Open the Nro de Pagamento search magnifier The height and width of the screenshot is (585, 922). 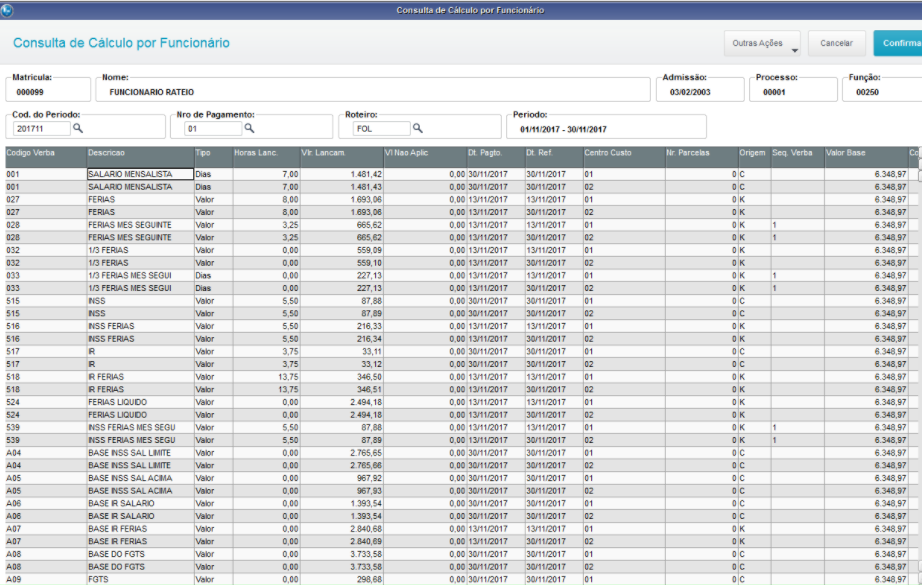[x=249, y=128]
